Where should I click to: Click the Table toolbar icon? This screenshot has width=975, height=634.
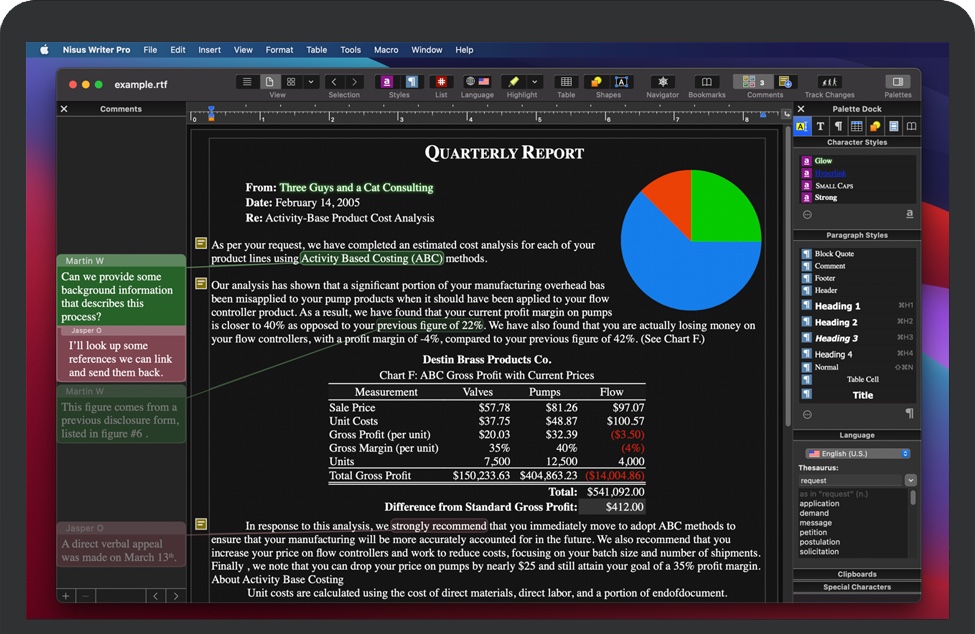566,82
